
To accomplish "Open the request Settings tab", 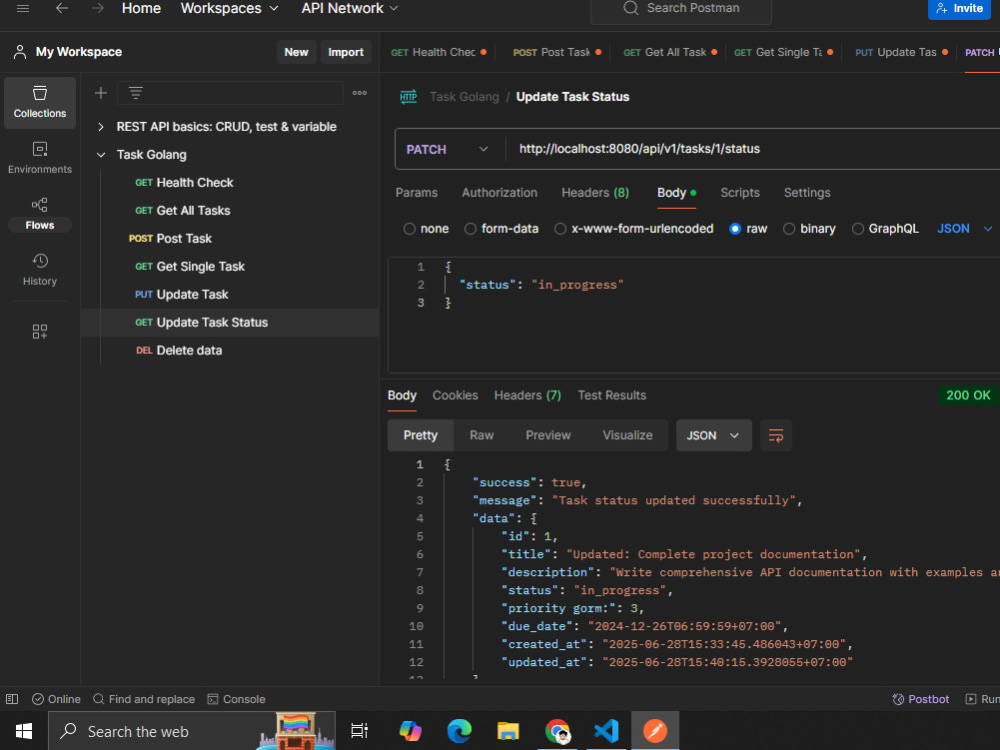I will pos(807,193).
